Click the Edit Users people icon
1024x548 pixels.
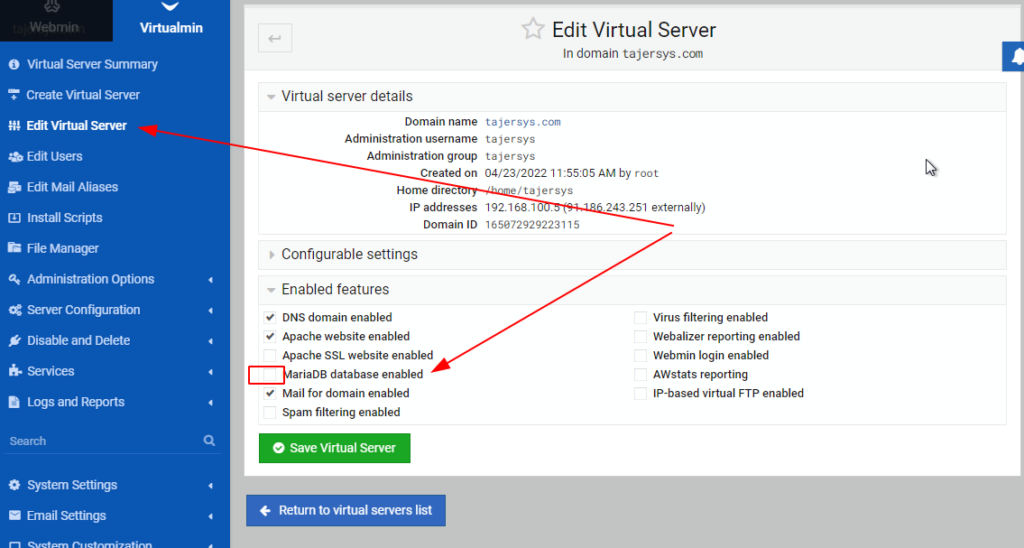(x=15, y=157)
